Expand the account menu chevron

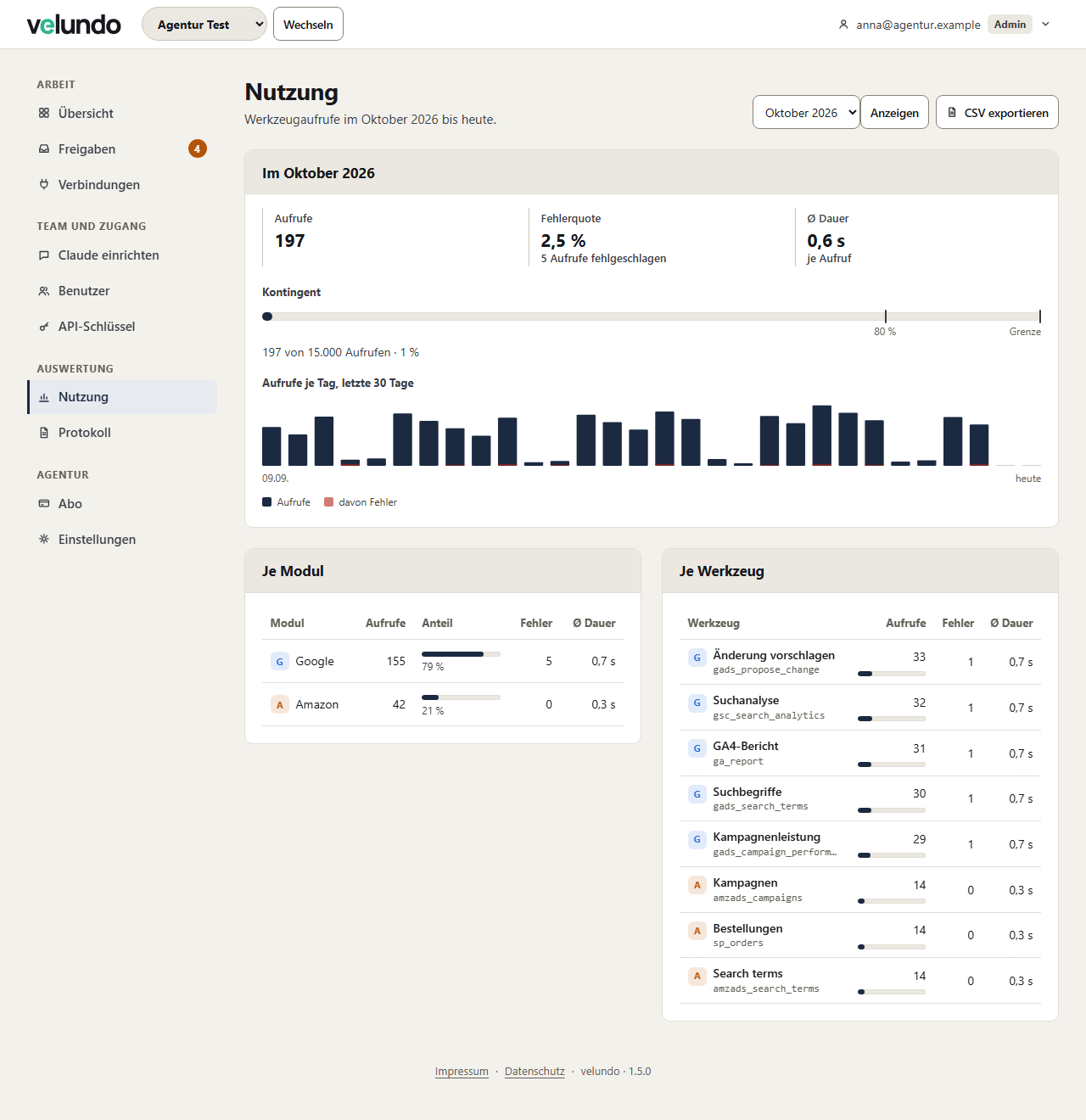(1046, 24)
